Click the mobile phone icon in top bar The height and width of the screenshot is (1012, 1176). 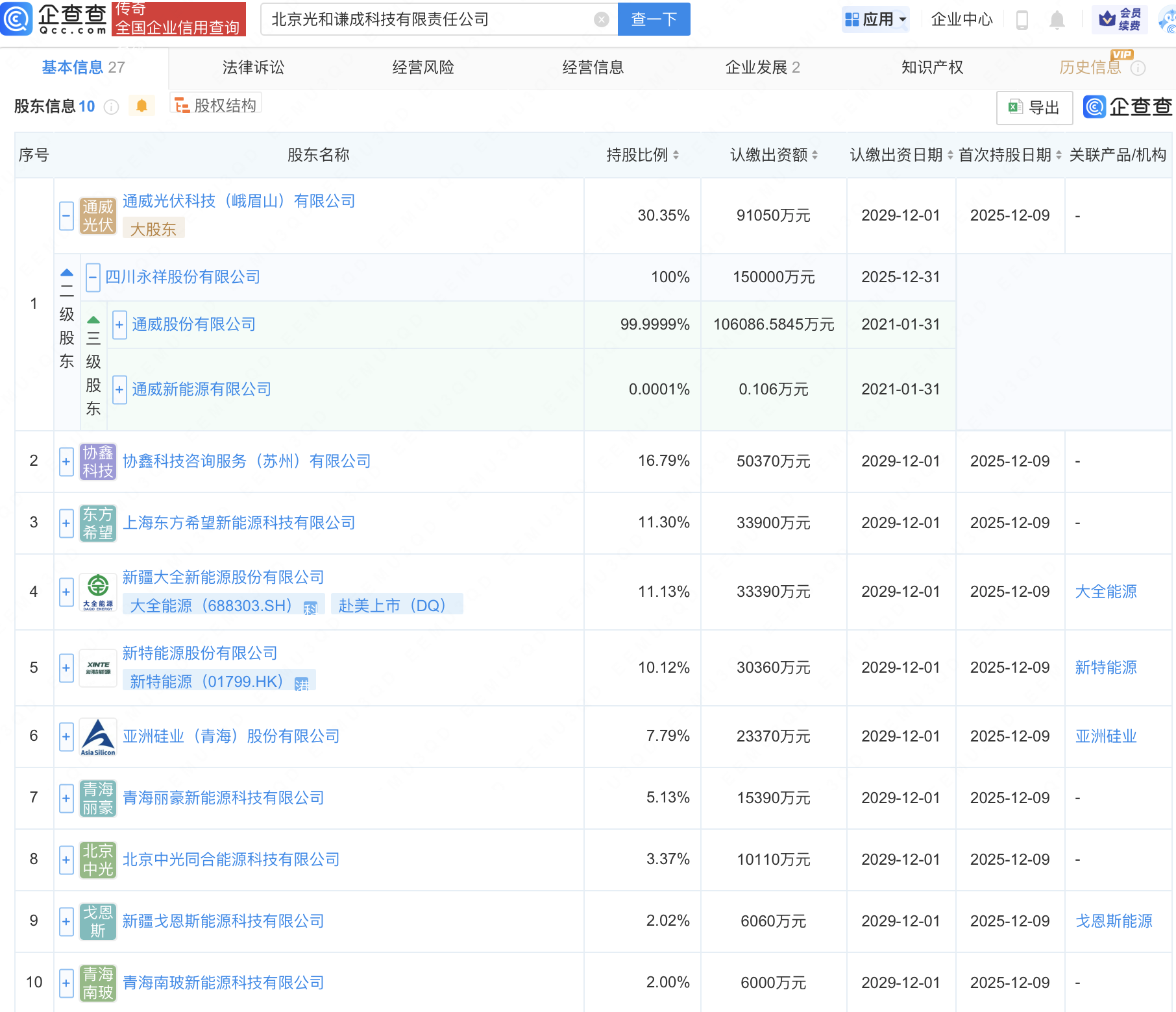pyautogui.click(x=1022, y=19)
